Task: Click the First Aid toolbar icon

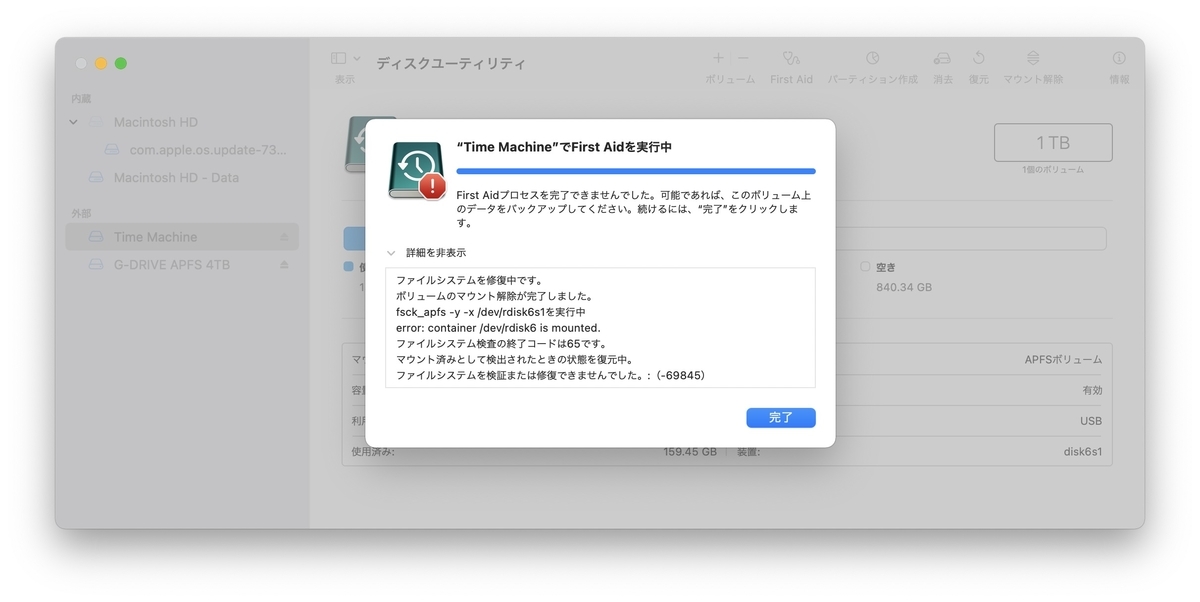Action: (x=791, y=59)
